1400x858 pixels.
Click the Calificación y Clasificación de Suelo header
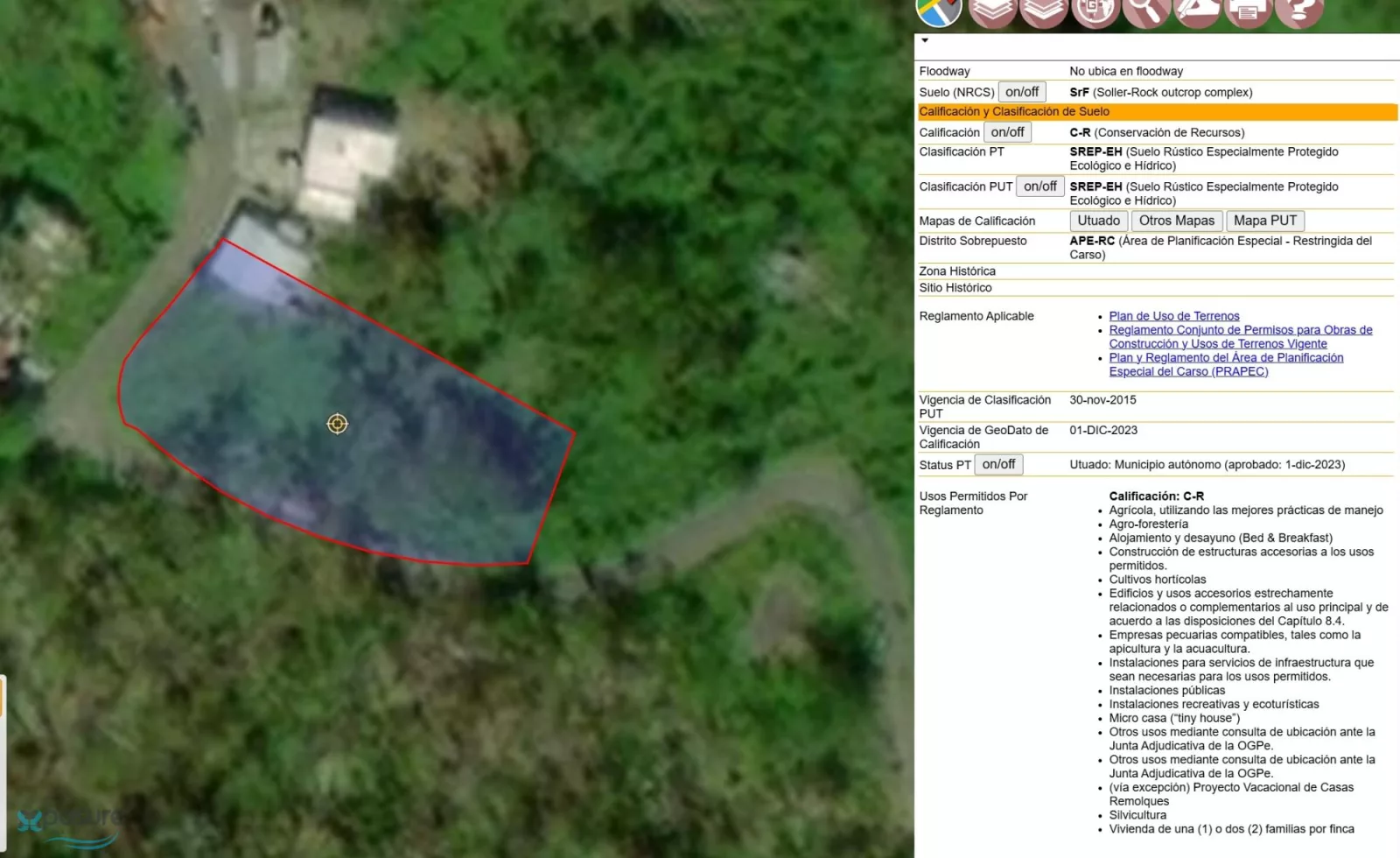(1156, 111)
